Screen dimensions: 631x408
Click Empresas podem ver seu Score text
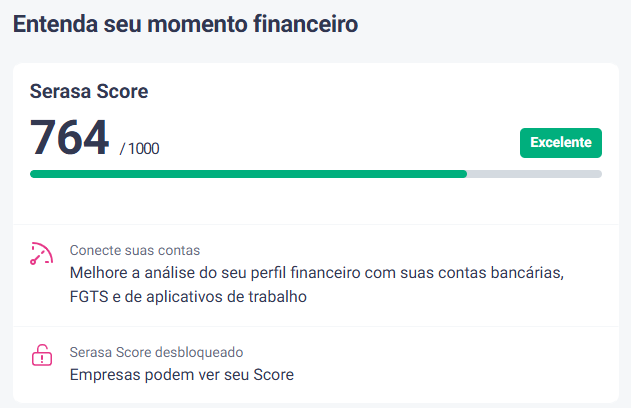pos(182,375)
